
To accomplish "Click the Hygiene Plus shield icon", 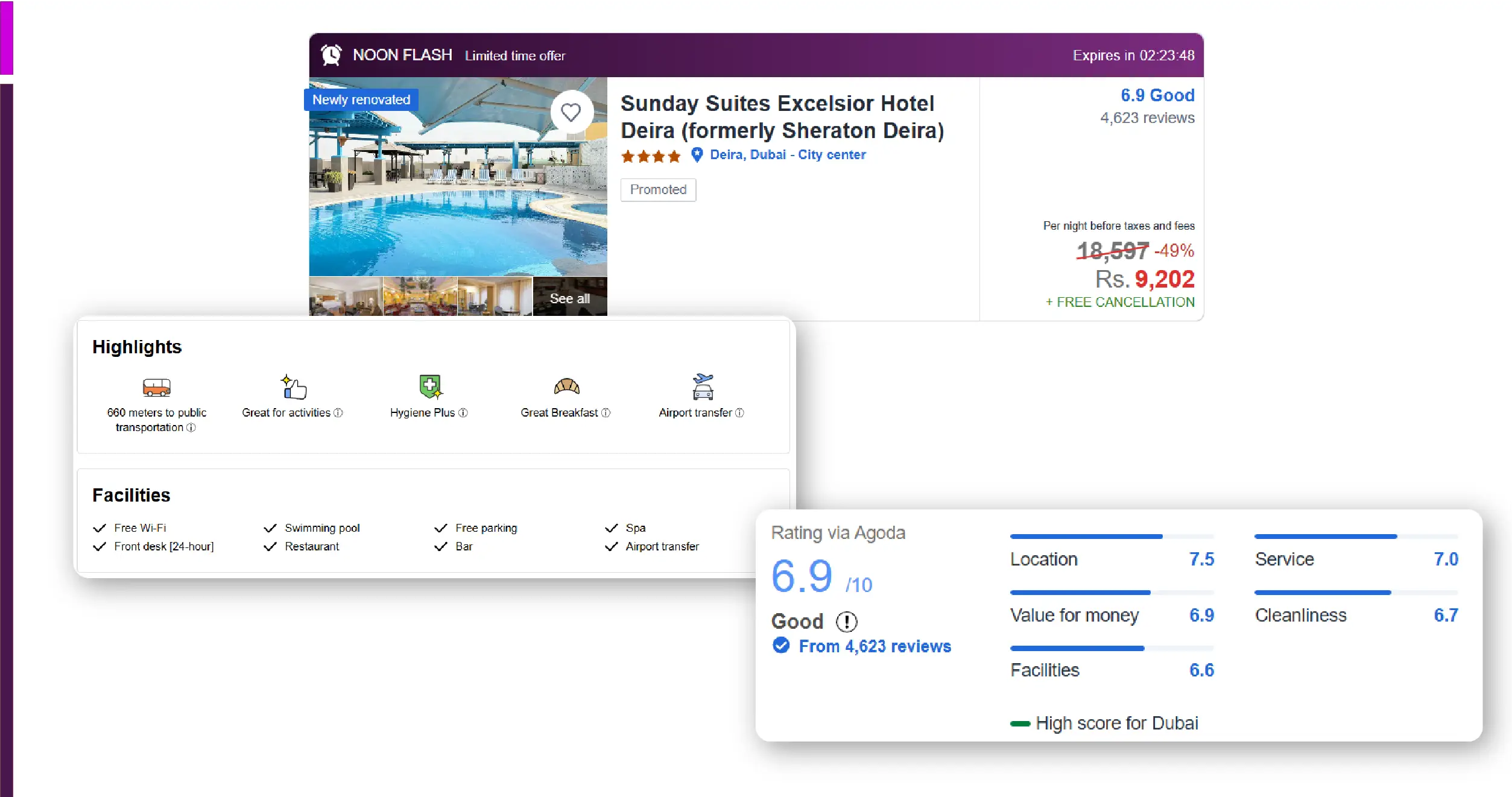I will click(x=431, y=386).
